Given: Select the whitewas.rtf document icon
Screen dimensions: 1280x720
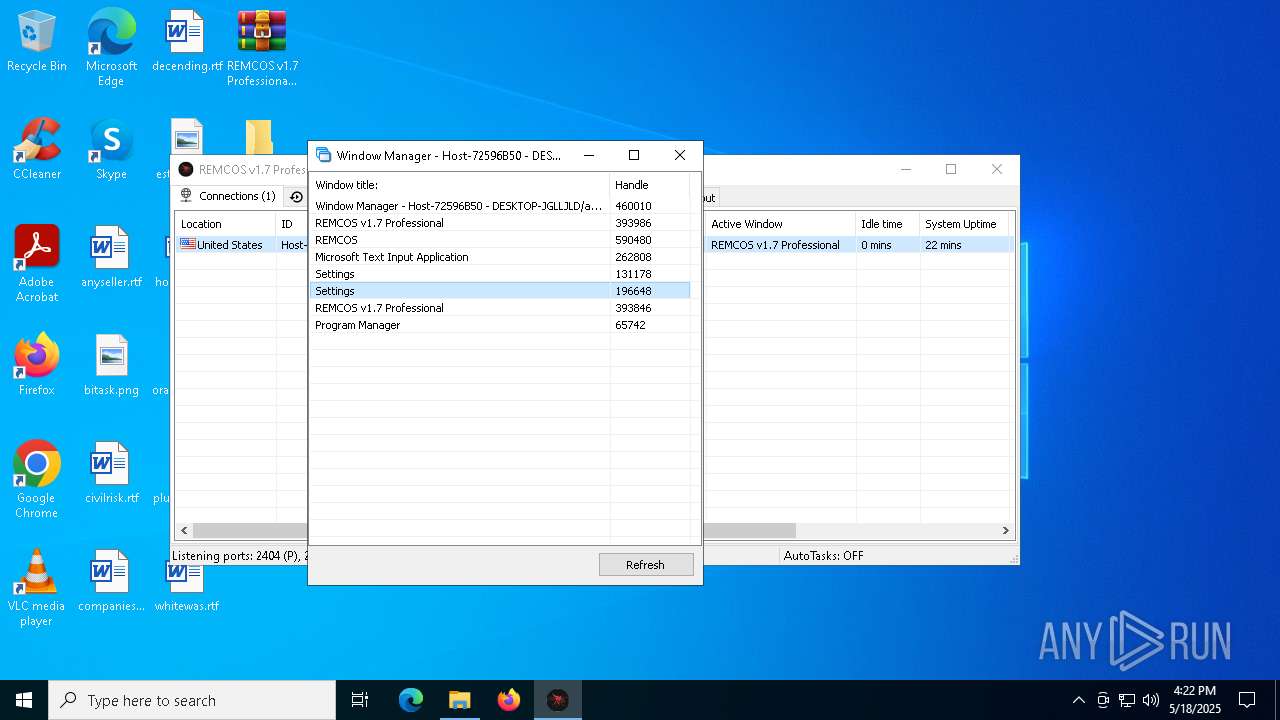Looking at the screenshot, I should 187,588.
